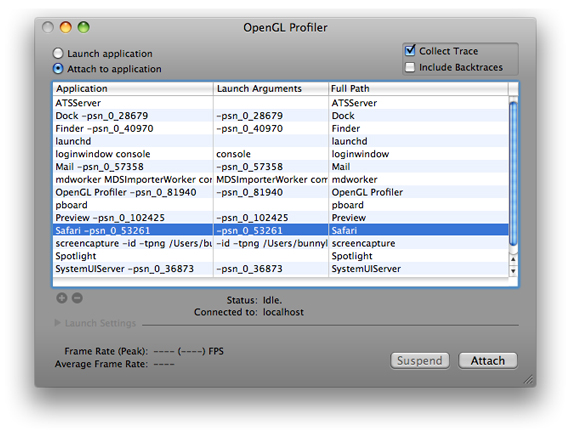Image resolution: width=570 pixels, height=431 pixels.
Task: Click the Mail entry in Full Path column
Action: pos(418,167)
